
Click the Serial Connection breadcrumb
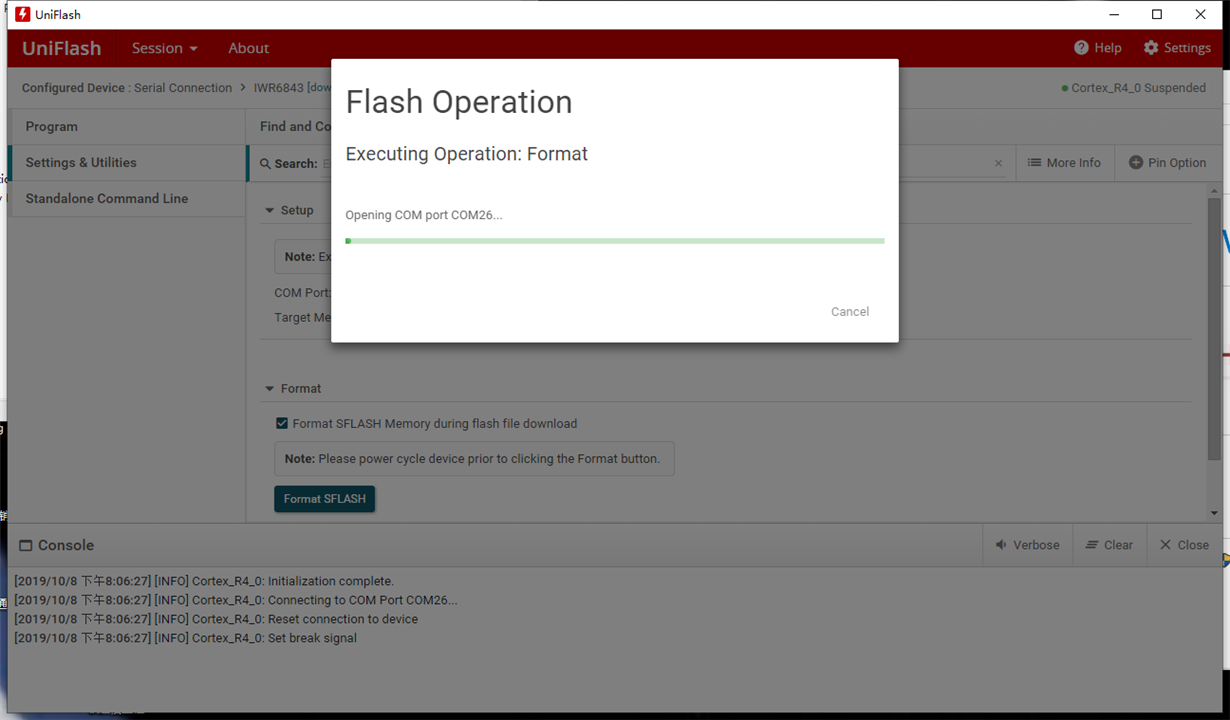coord(183,88)
